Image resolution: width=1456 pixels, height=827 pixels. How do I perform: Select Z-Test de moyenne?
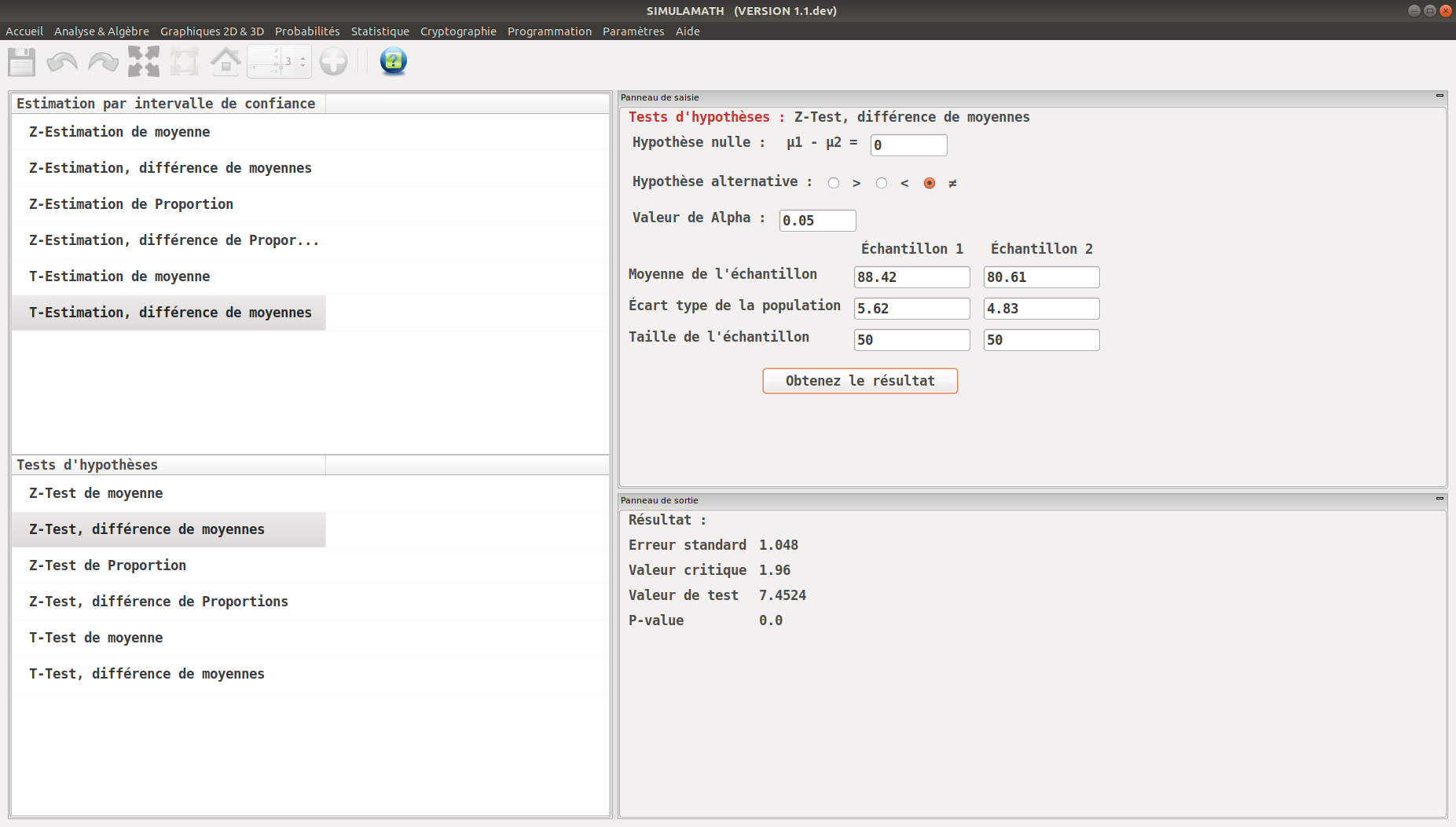[169, 493]
